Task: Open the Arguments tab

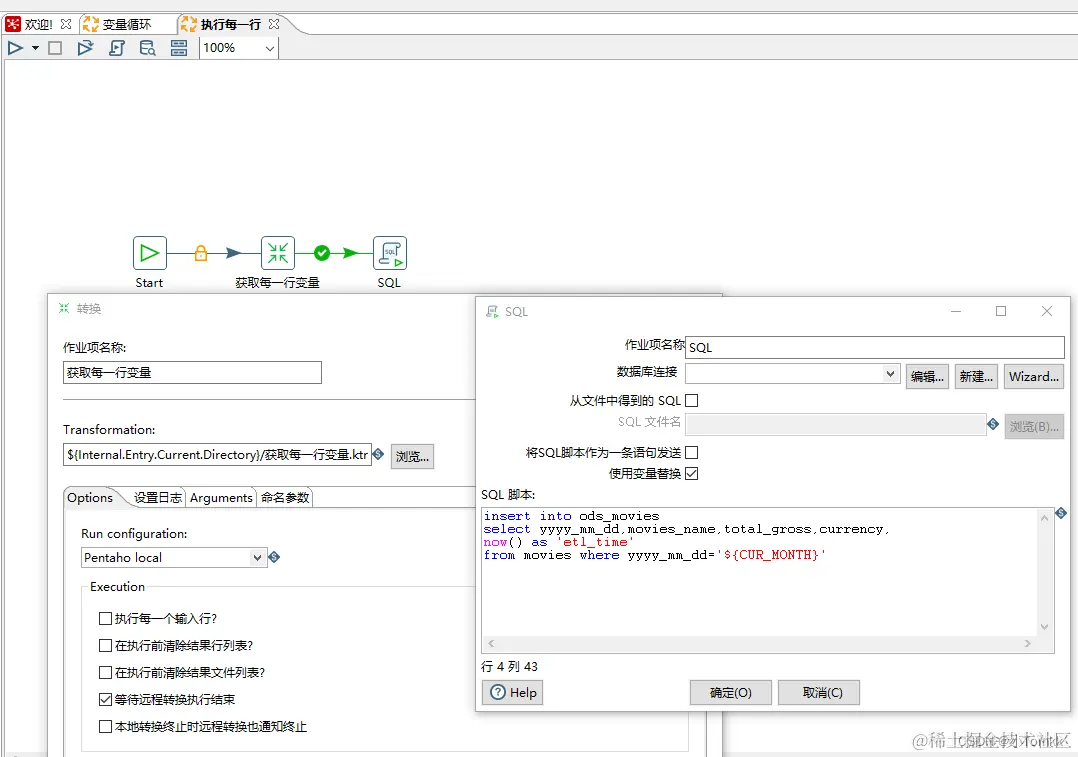Action: point(221,498)
